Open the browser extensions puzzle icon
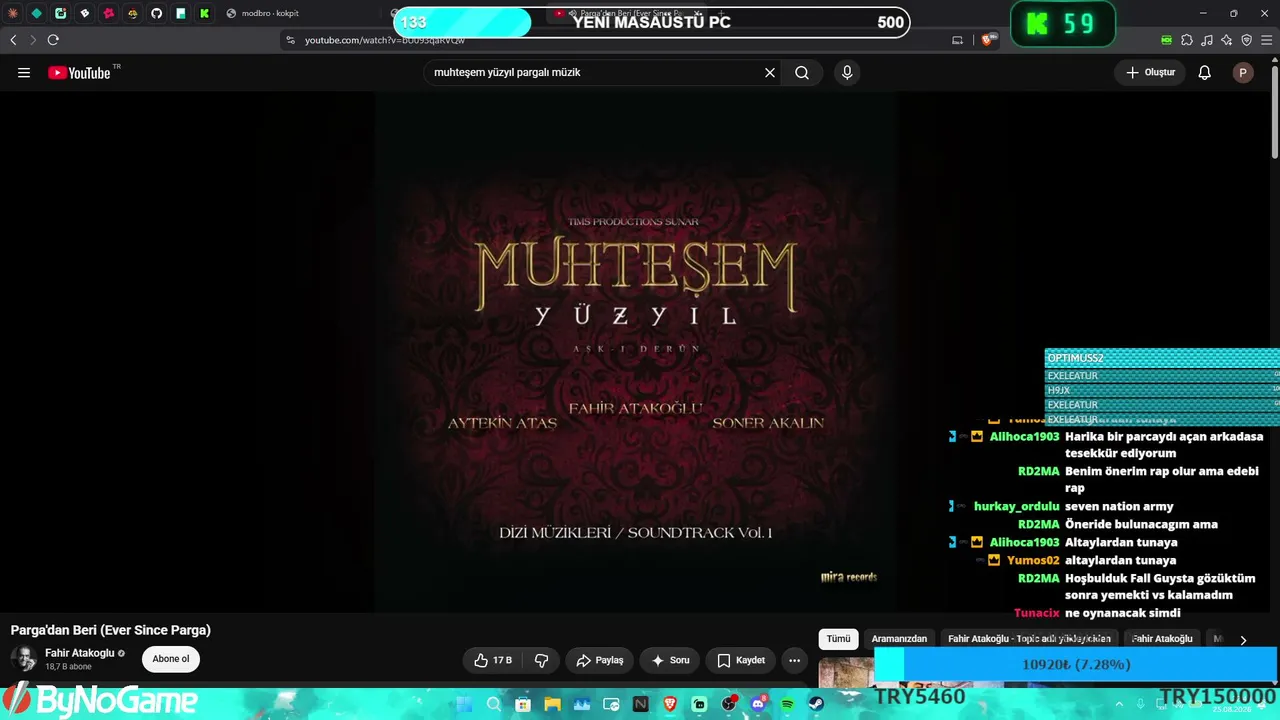Viewport: 1280px width, 720px height. pos(1187,40)
